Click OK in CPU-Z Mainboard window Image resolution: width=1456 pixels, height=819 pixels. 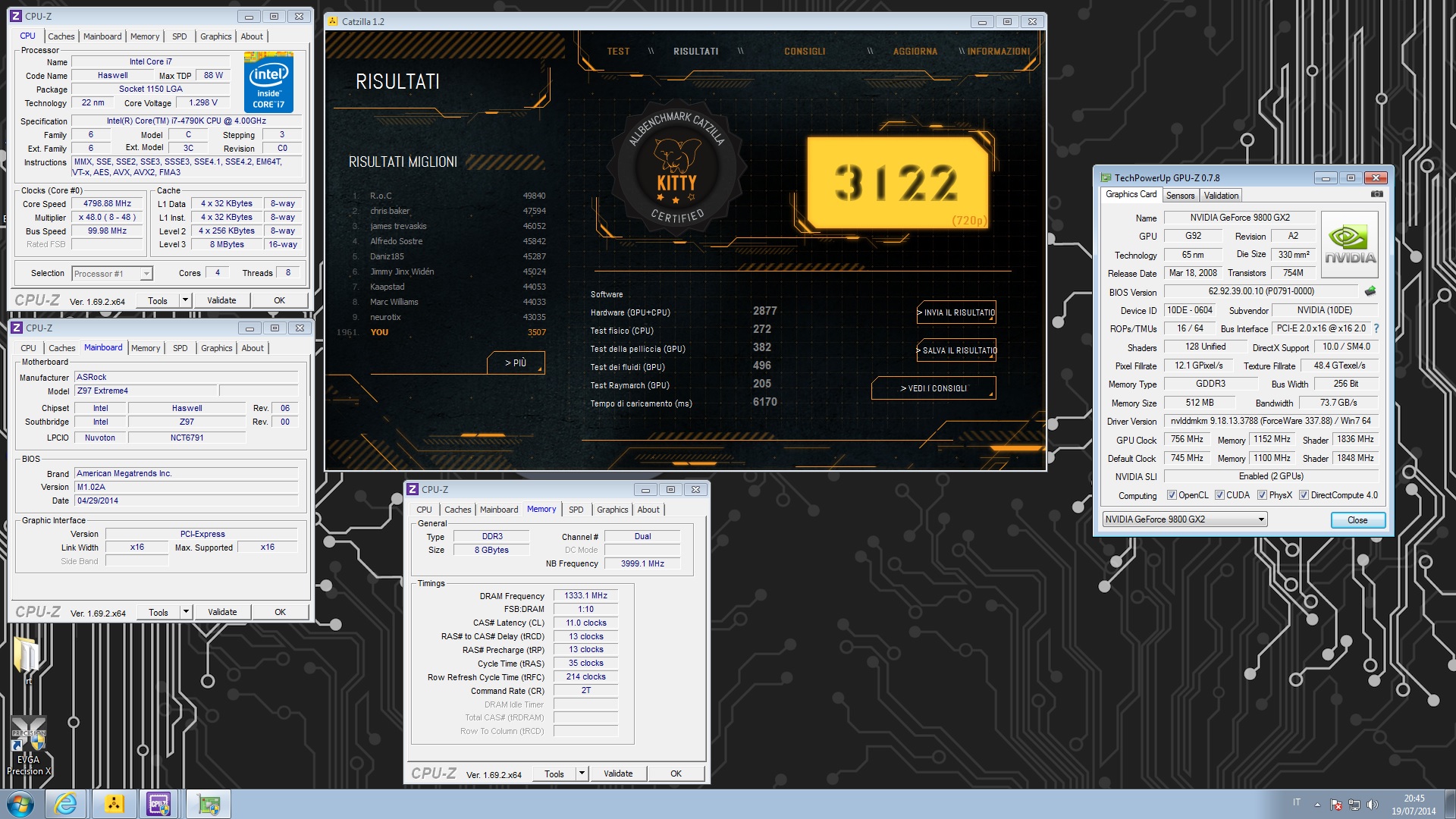(x=280, y=612)
